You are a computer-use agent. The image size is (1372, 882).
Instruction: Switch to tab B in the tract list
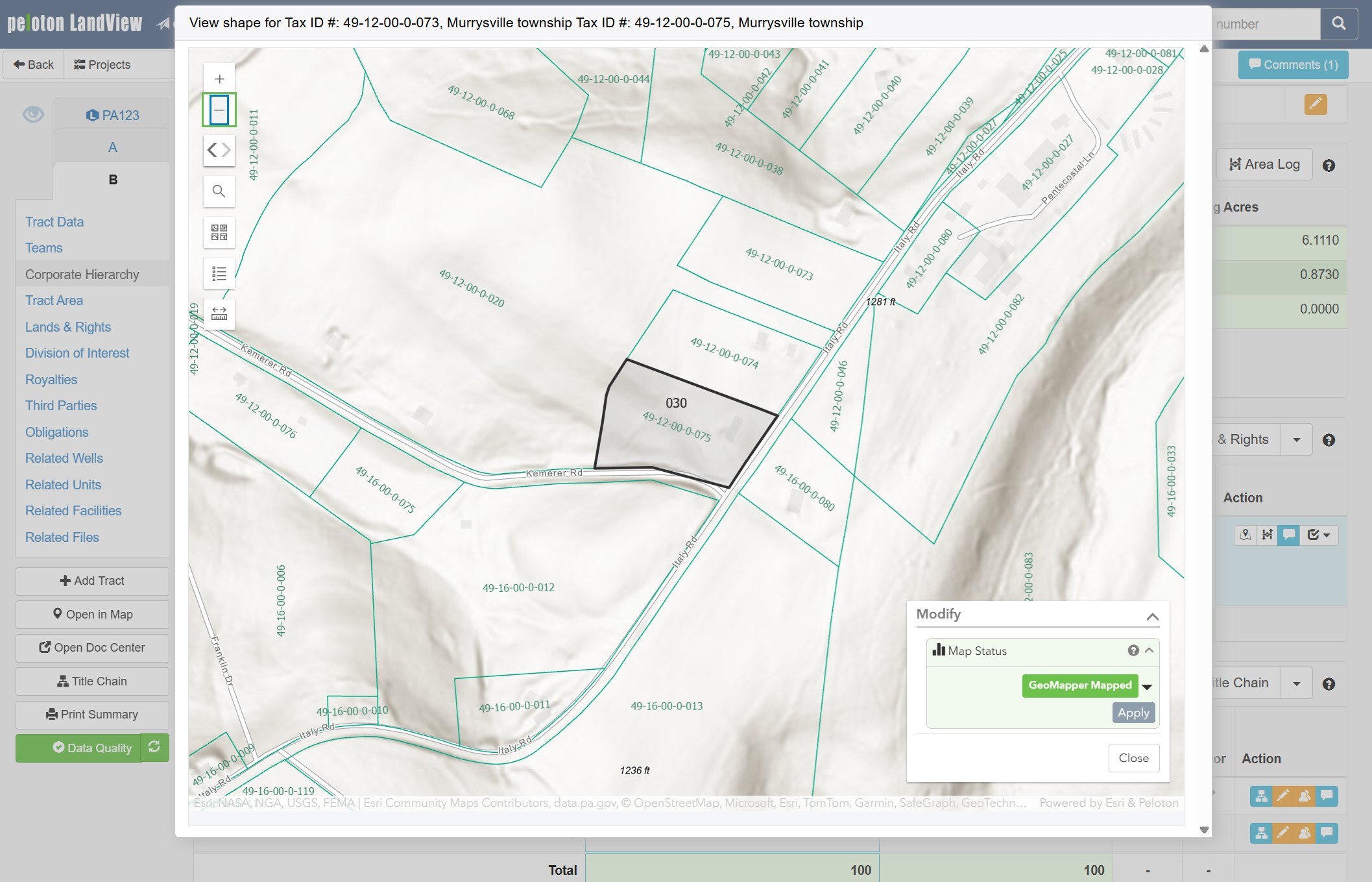(113, 179)
